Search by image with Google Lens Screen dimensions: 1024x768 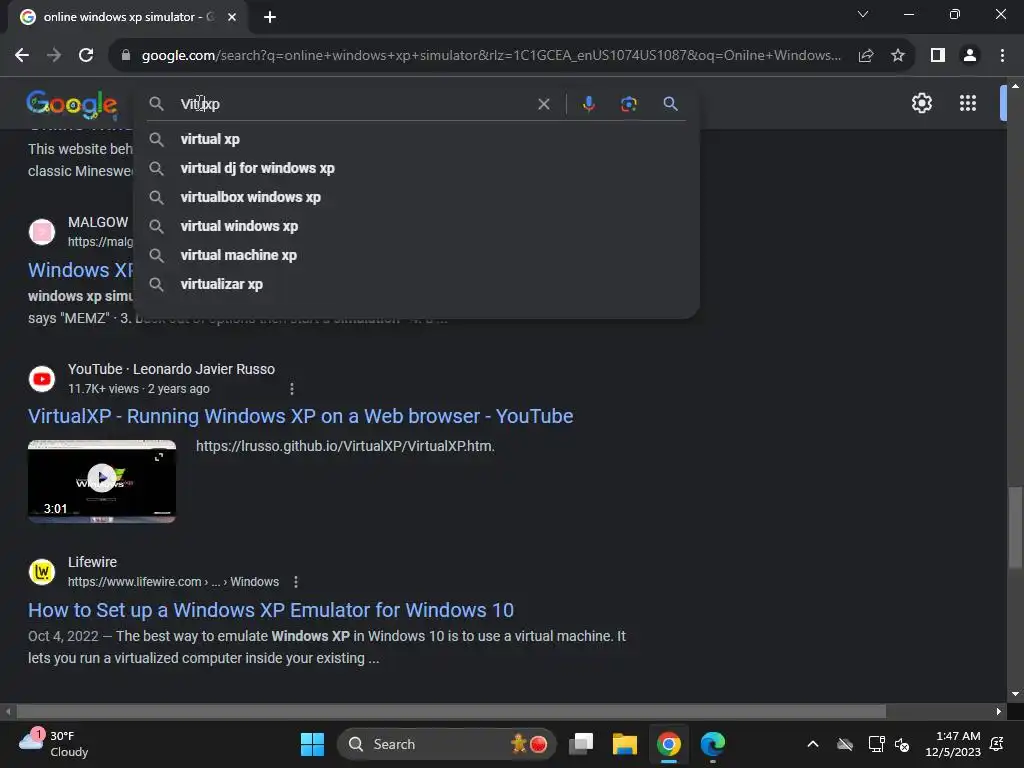point(628,104)
